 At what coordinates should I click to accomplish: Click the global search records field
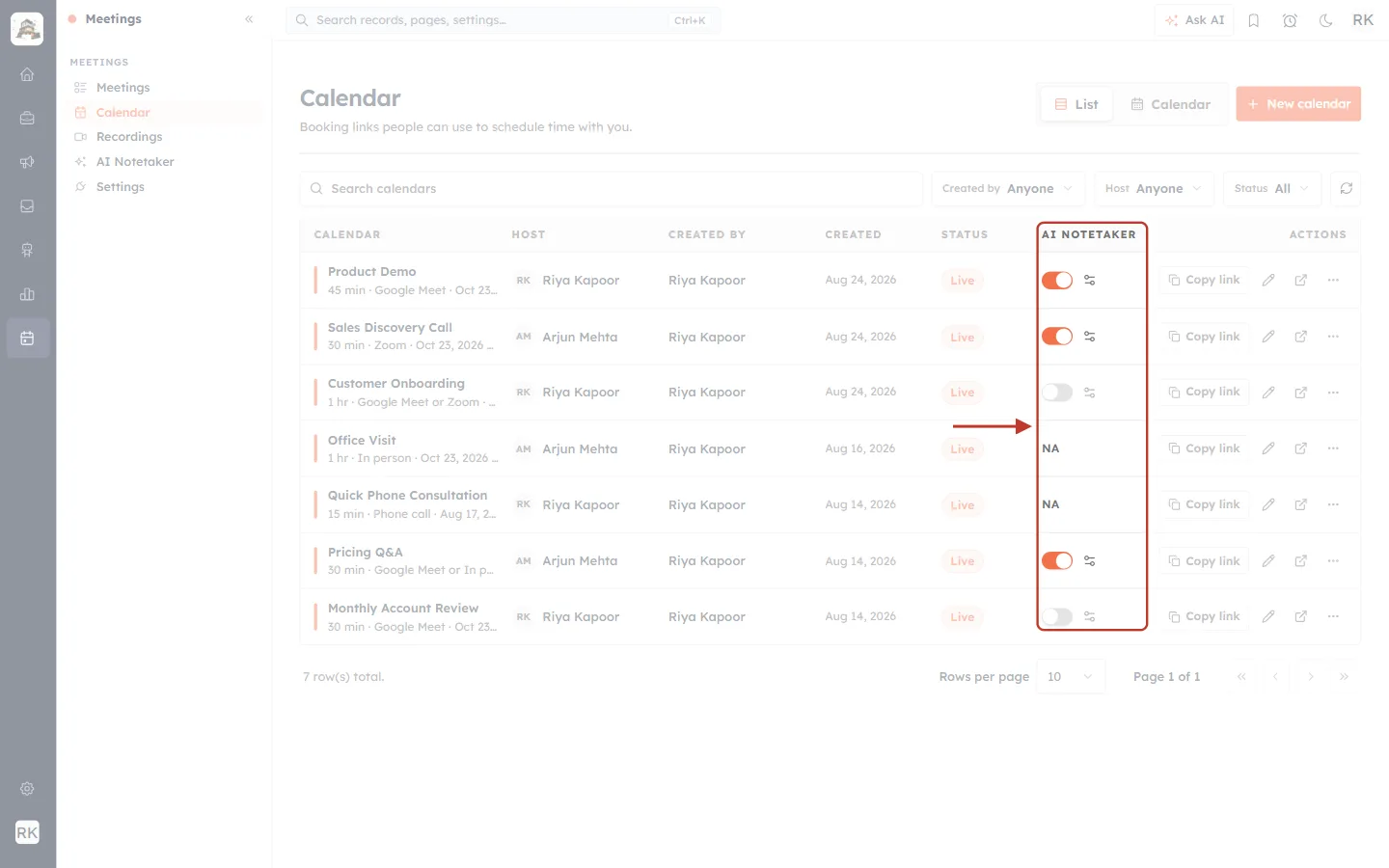(x=503, y=20)
